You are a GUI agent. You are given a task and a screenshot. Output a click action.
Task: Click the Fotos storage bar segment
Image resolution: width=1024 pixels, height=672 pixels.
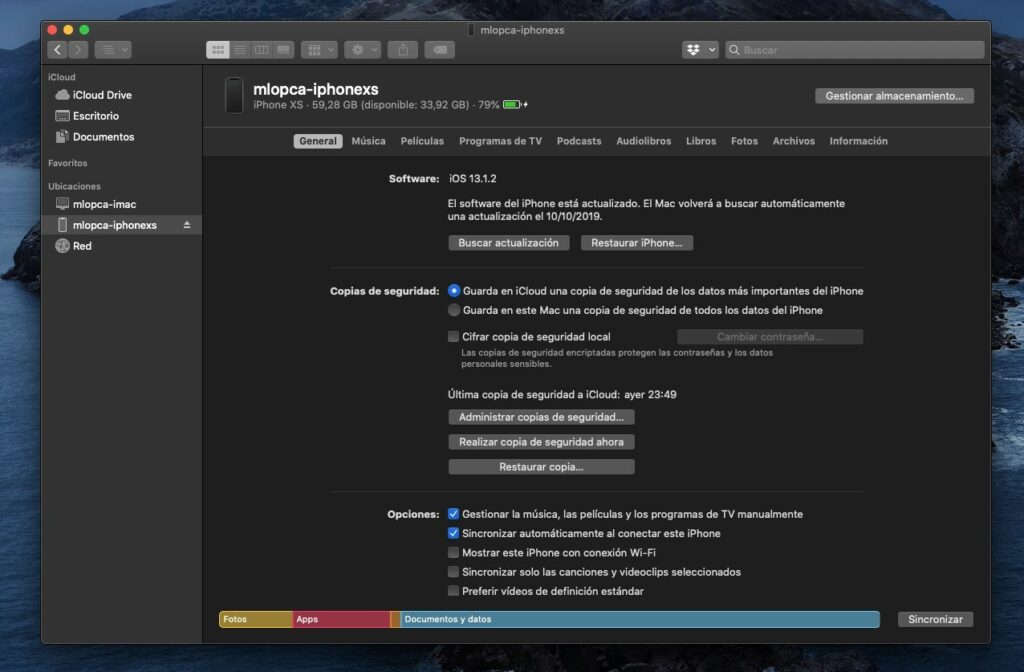coord(256,619)
